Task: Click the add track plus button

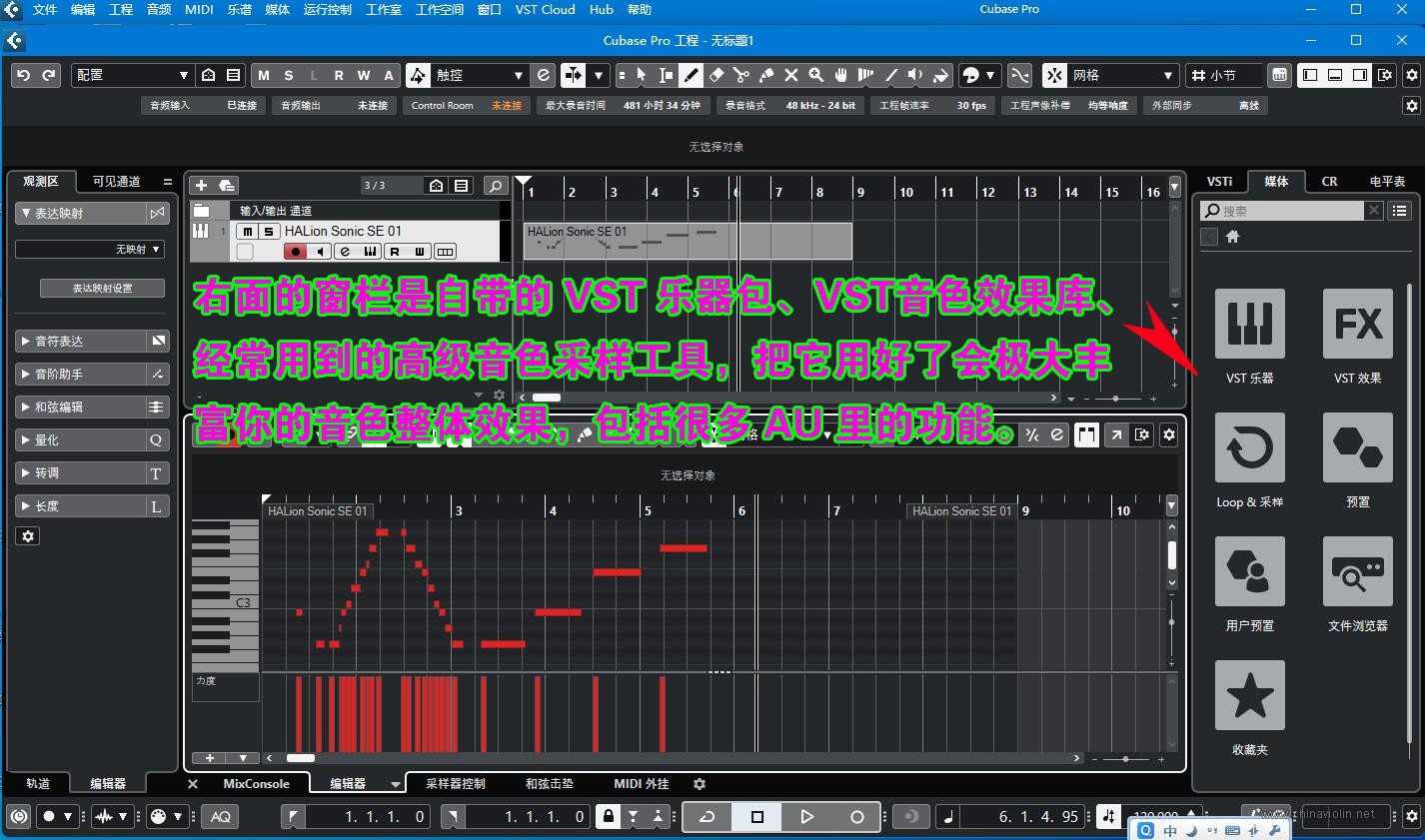Action: point(201,185)
